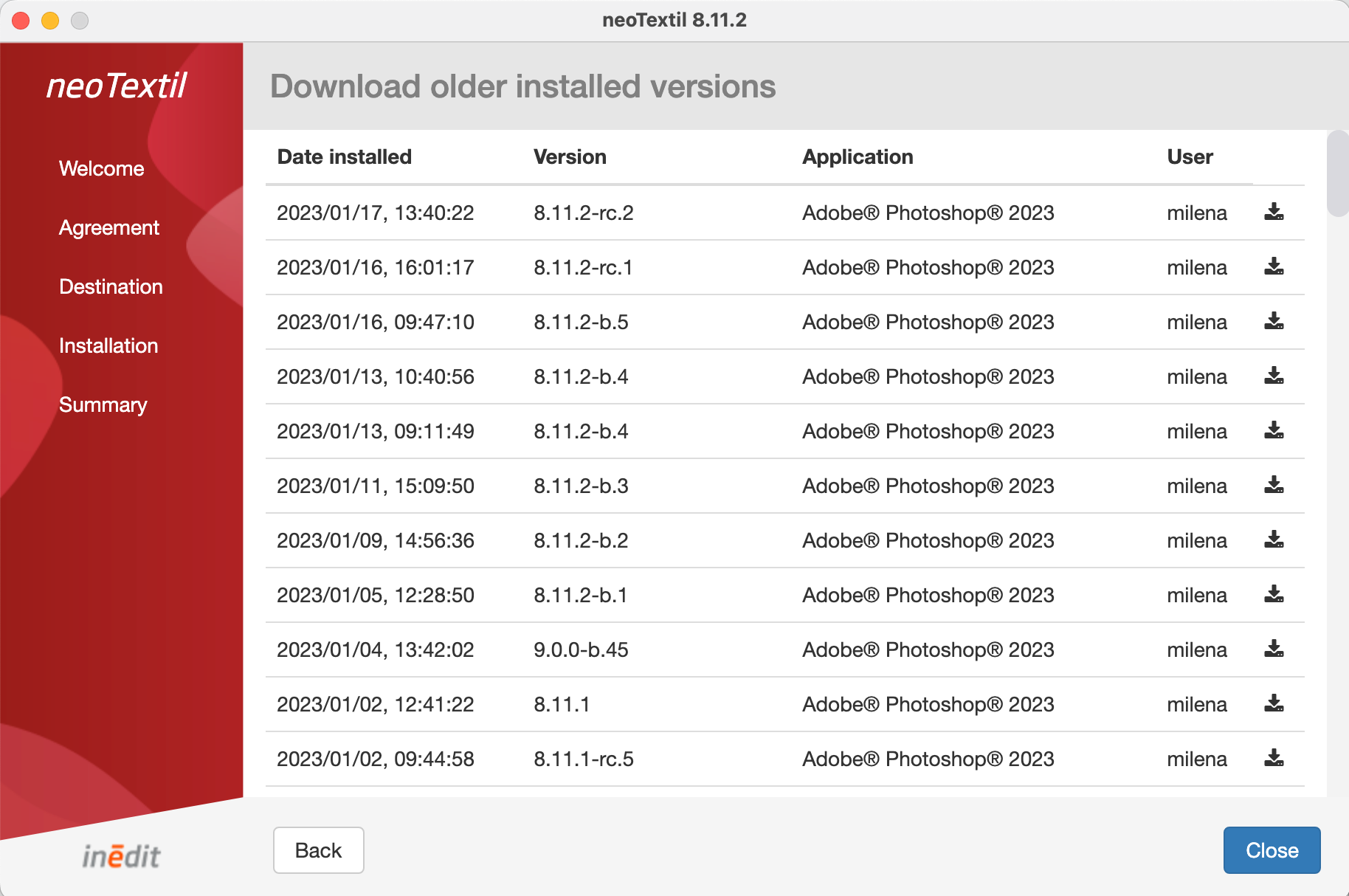Click the blue Close button
The height and width of the screenshot is (896, 1349).
[1272, 850]
